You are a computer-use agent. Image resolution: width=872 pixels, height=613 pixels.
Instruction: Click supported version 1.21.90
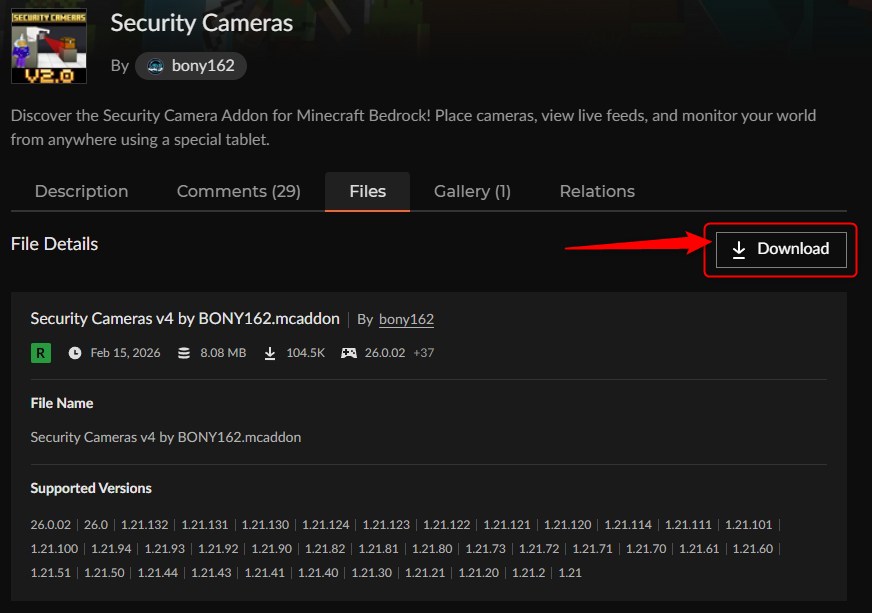tap(271, 548)
